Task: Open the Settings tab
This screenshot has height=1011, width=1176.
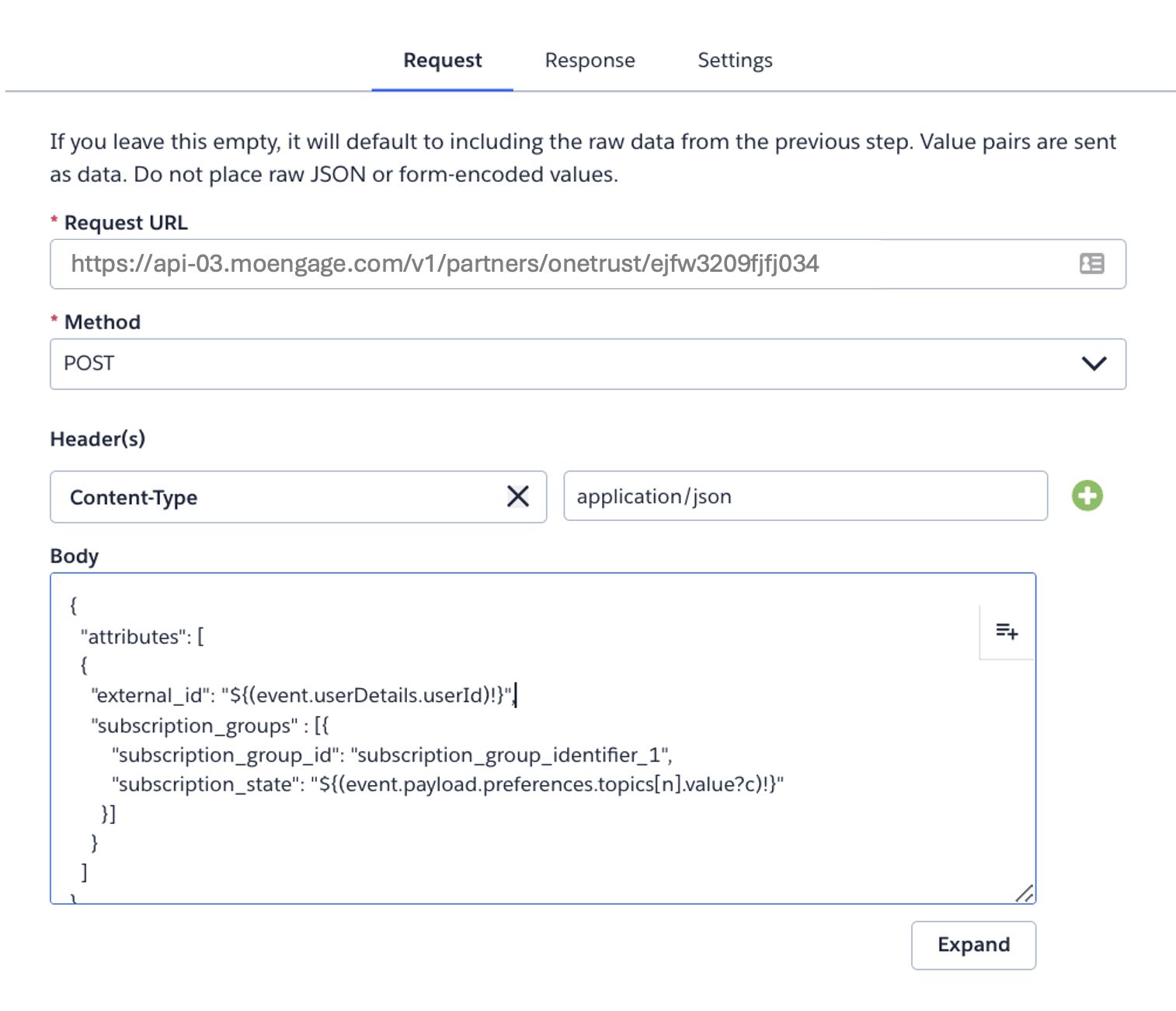Action: (x=735, y=61)
